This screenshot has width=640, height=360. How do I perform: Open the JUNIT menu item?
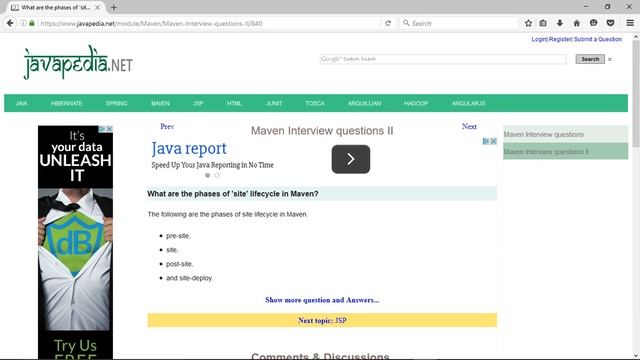tap(274, 103)
